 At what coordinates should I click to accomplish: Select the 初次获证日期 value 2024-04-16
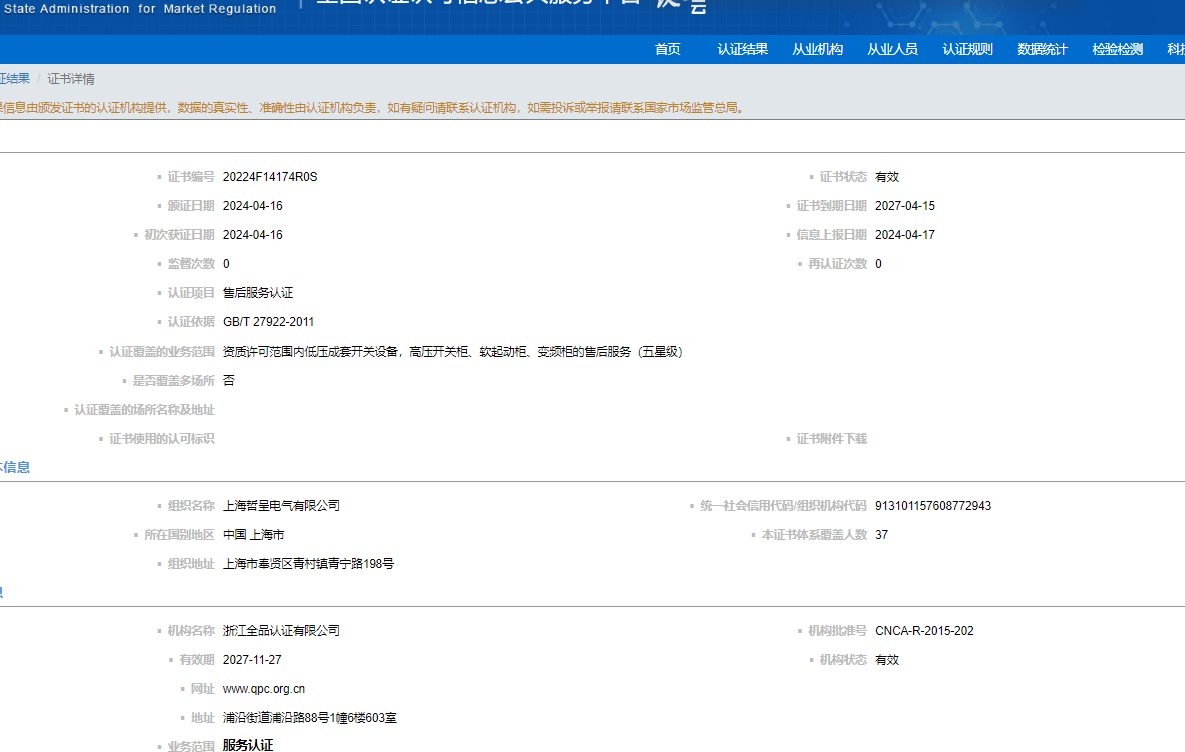pos(252,235)
